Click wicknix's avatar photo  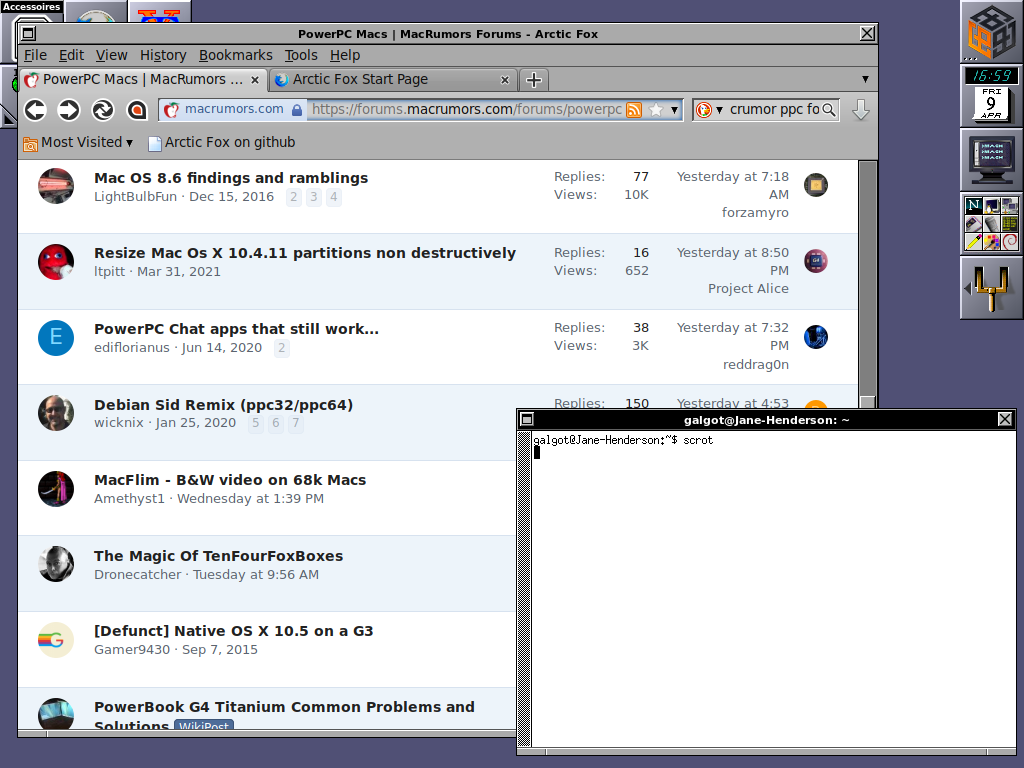tap(56, 413)
